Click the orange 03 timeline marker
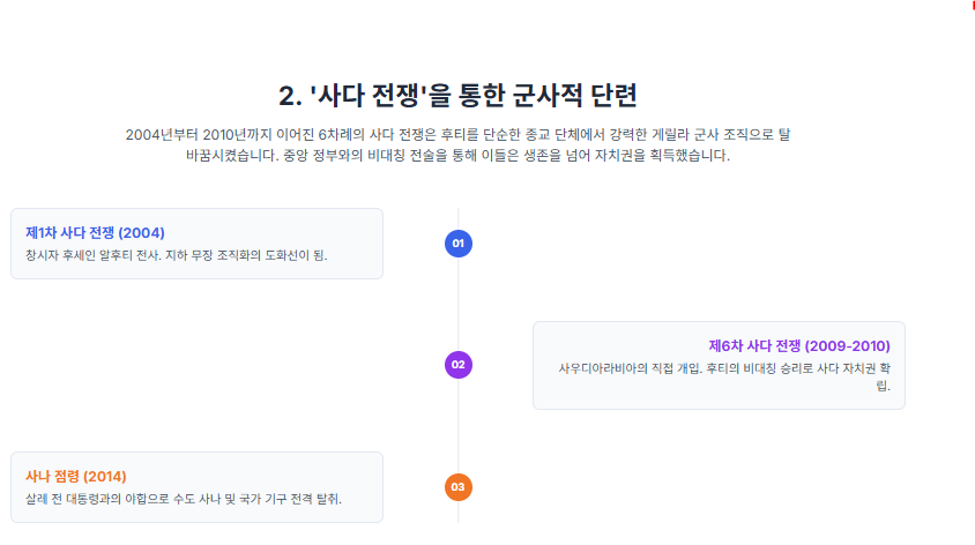Screen dimensions: 975x545 (458, 487)
